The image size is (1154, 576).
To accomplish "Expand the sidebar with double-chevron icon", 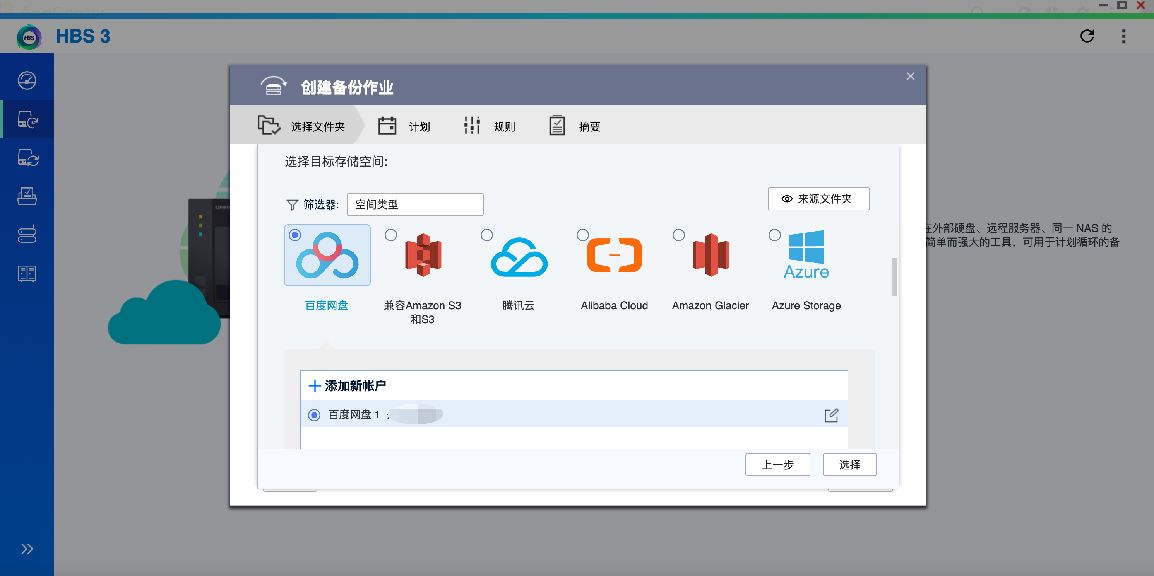I will click(27, 549).
